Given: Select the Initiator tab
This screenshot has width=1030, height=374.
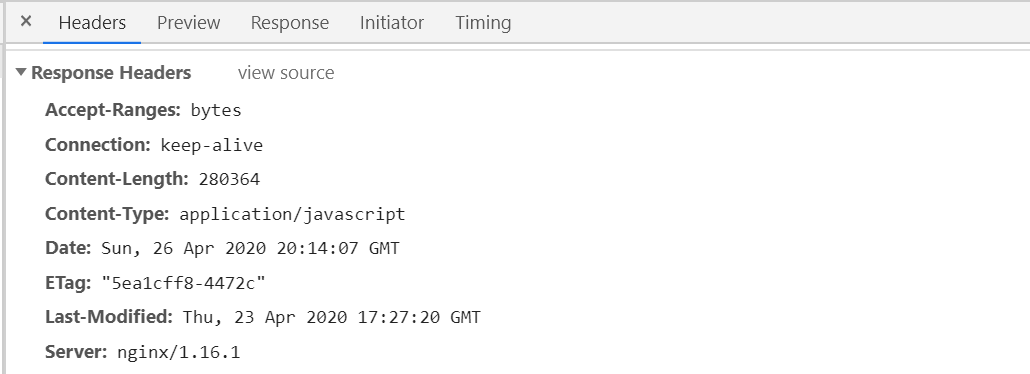Looking at the screenshot, I should pos(392,22).
